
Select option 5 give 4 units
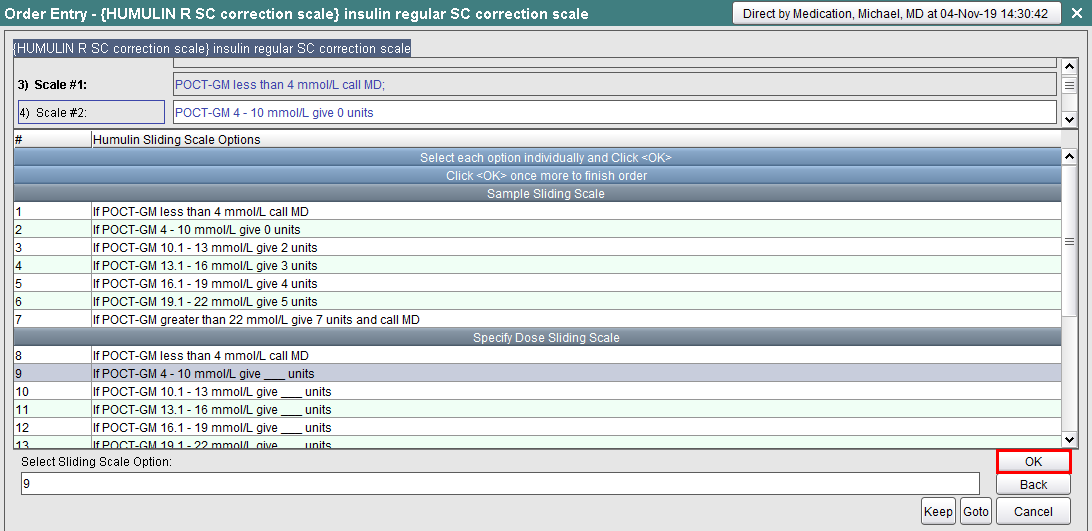point(538,284)
